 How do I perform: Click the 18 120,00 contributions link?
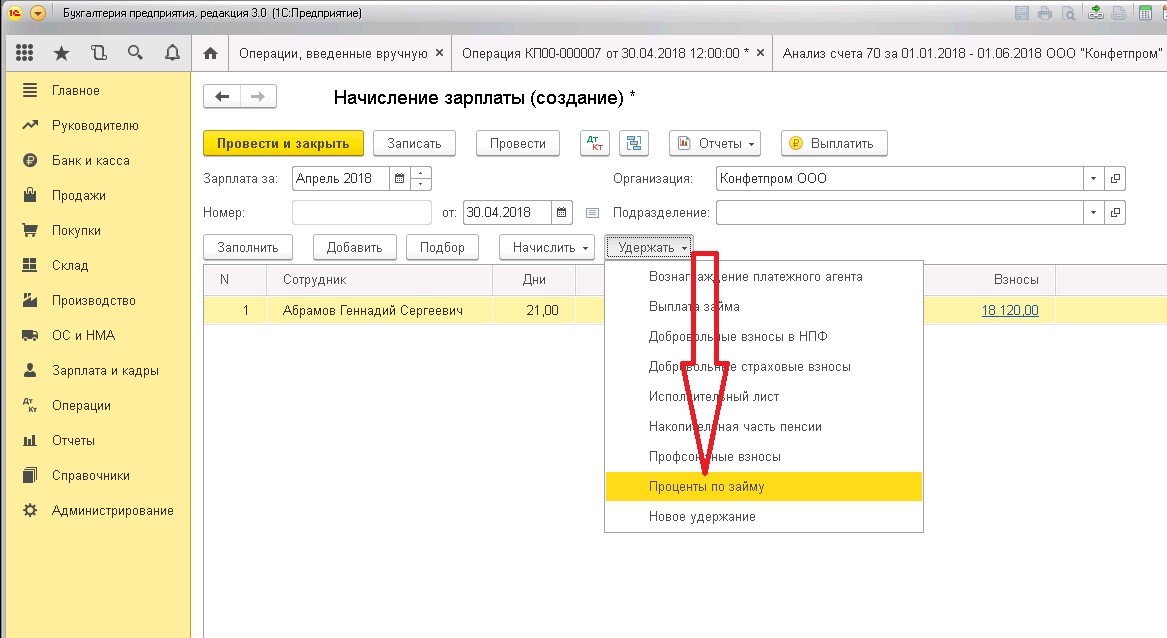[1010, 310]
